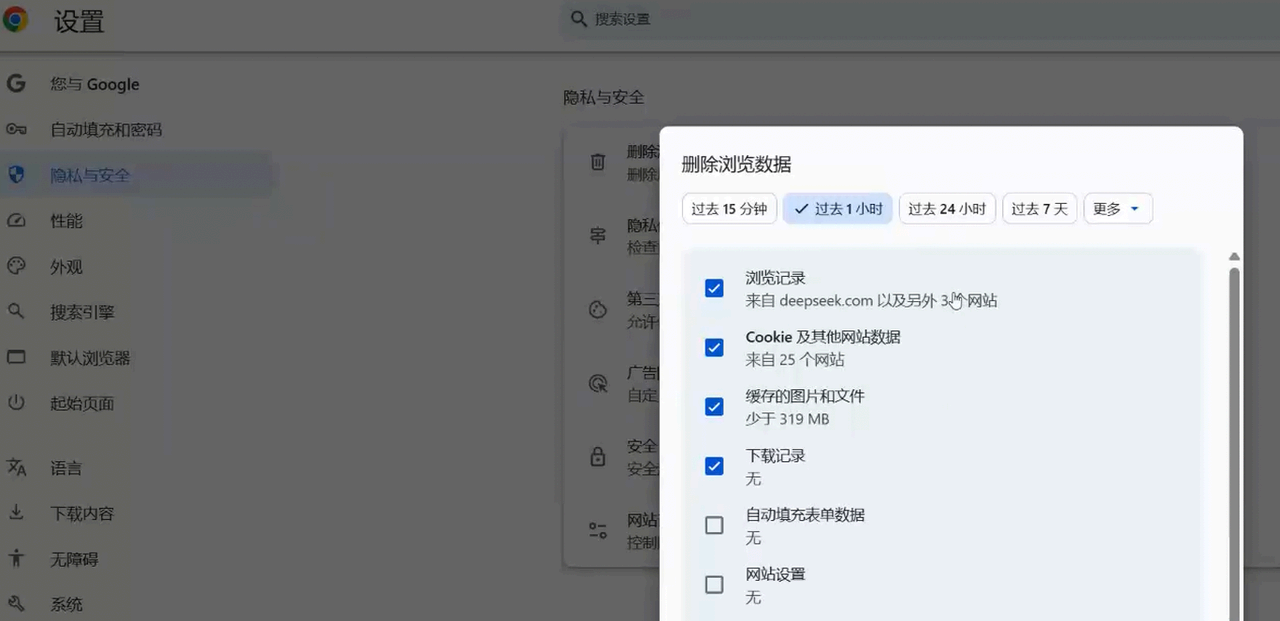Click the Chrome logo icon

coord(15,20)
